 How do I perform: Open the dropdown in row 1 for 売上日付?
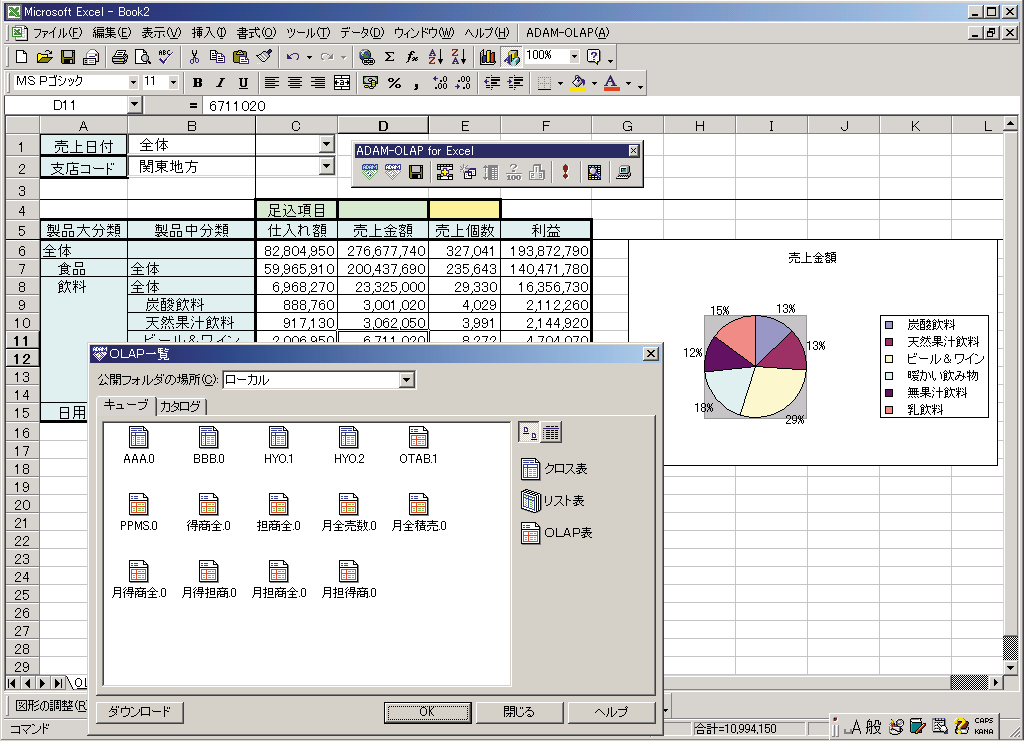[326, 144]
